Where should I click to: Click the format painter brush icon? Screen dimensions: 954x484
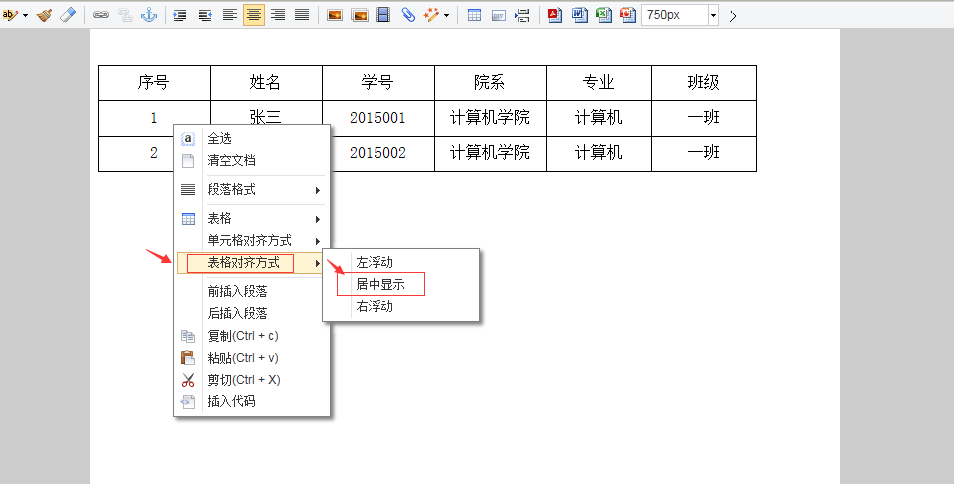[44, 15]
